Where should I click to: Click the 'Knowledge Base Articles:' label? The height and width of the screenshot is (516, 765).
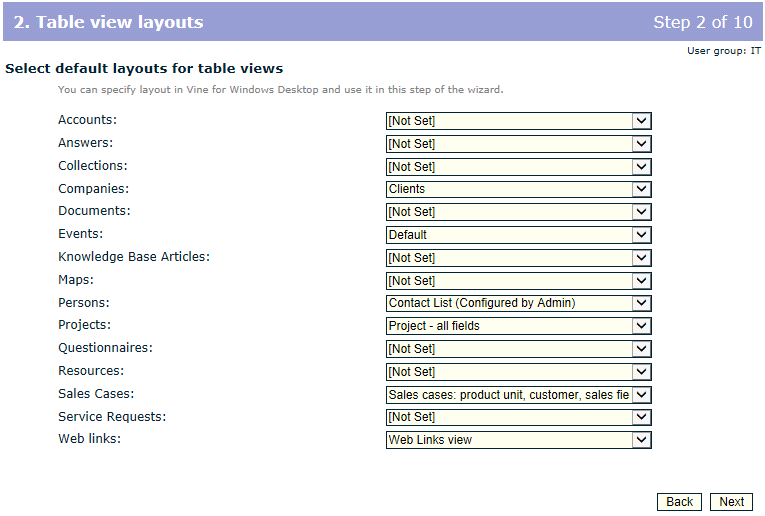134,257
